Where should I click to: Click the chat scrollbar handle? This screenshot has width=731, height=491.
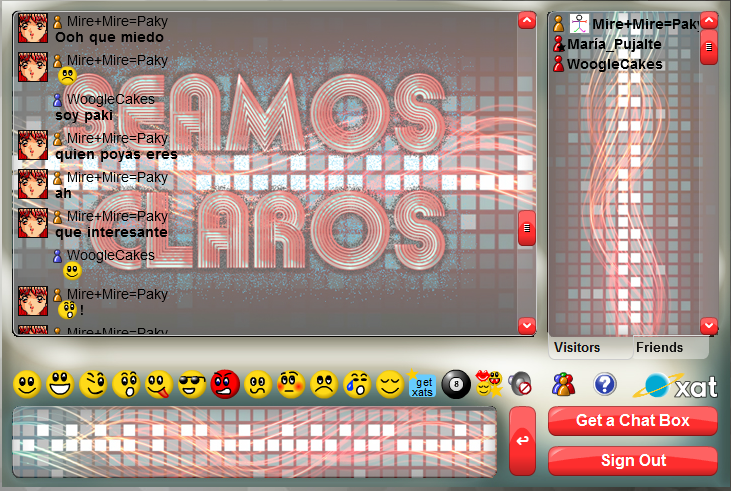coord(526,229)
